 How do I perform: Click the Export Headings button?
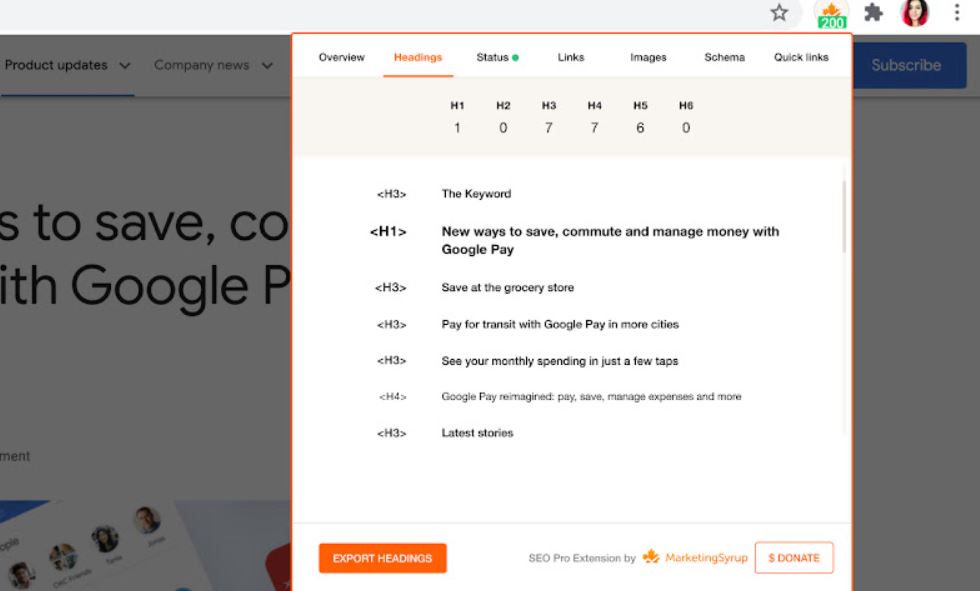(382, 558)
